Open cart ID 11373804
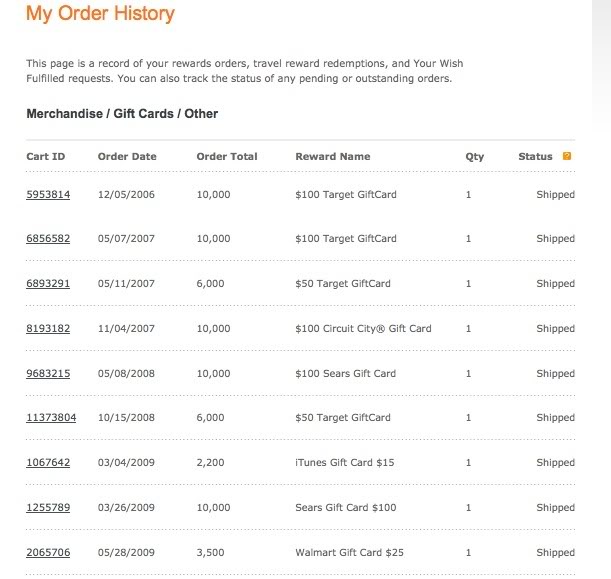The height and width of the screenshot is (579, 611). (51, 418)
